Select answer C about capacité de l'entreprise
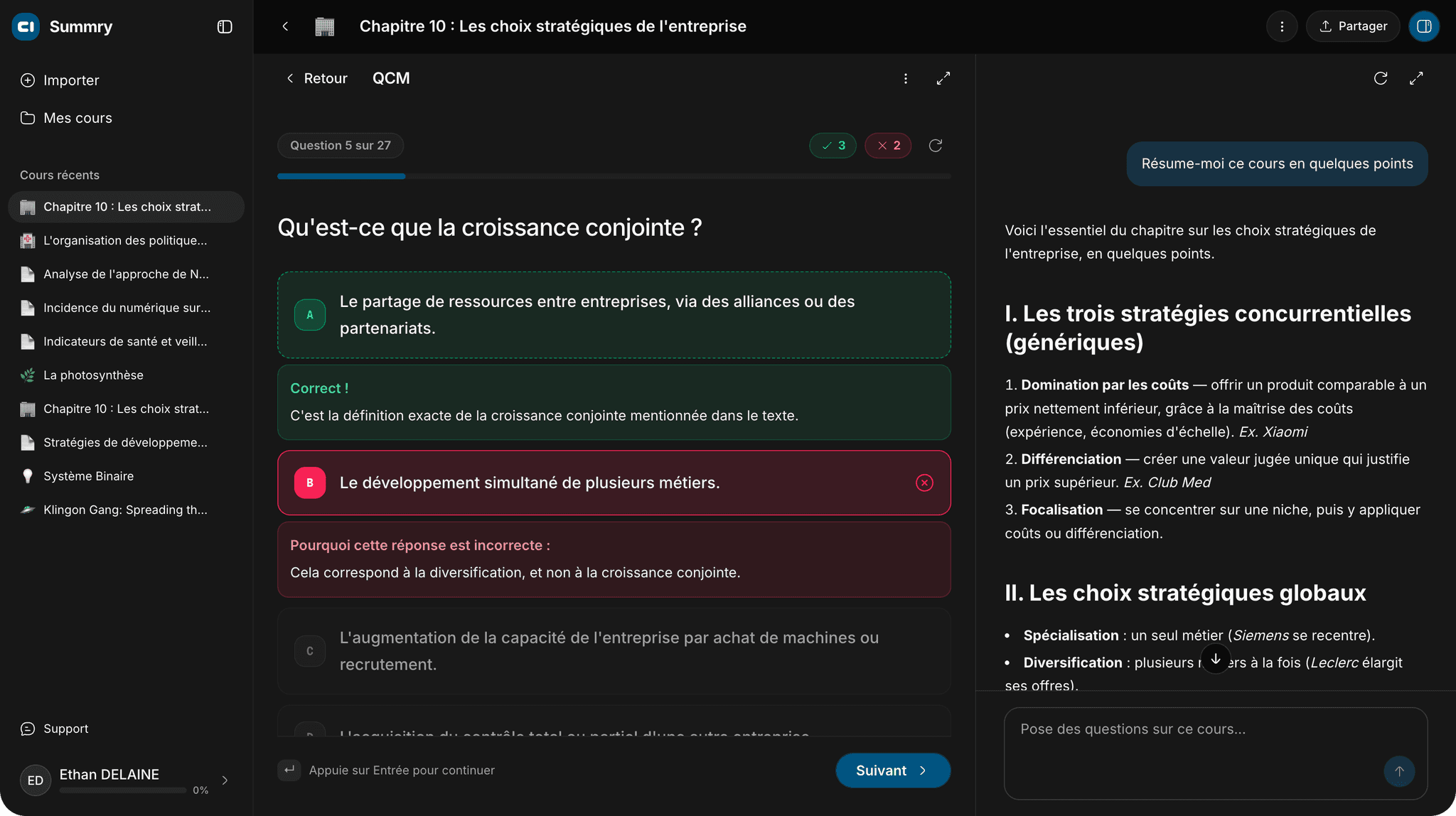1456x816 pixels. tap(614, 651)
